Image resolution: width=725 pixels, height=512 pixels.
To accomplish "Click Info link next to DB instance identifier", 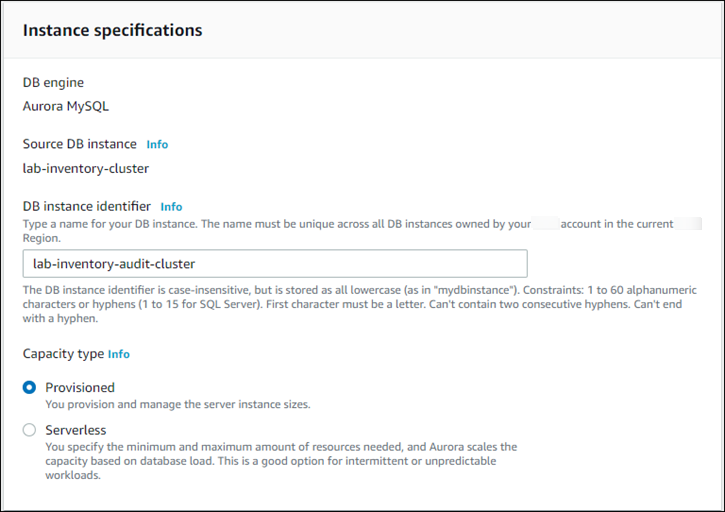I will pyautogui.click(x=171, y=206).
